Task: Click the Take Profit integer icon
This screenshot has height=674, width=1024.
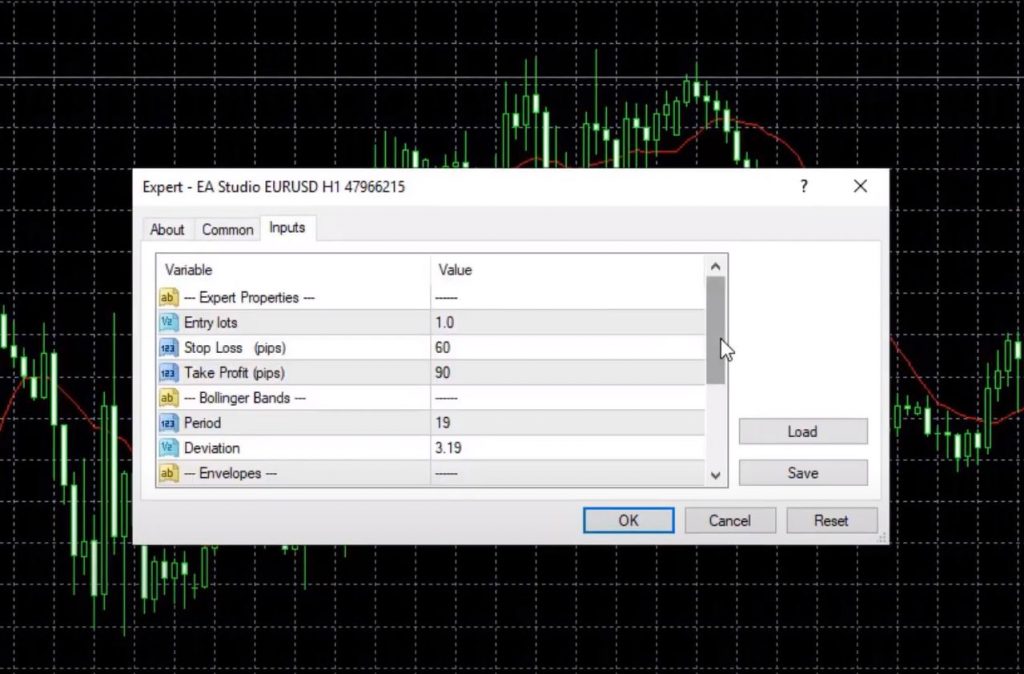Action: 169,373
